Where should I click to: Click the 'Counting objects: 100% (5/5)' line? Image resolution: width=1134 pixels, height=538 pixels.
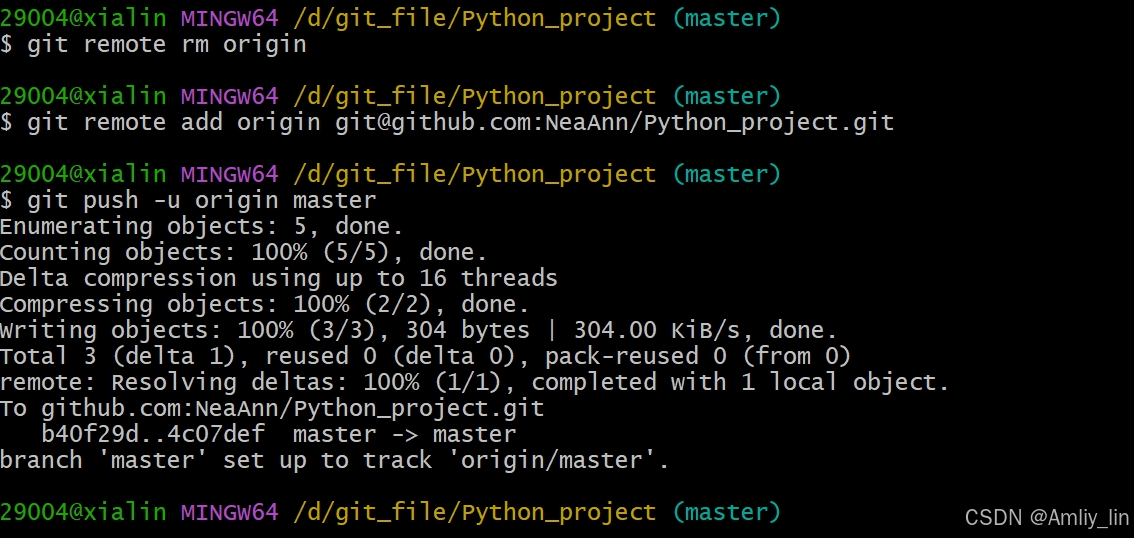(244, 252)
